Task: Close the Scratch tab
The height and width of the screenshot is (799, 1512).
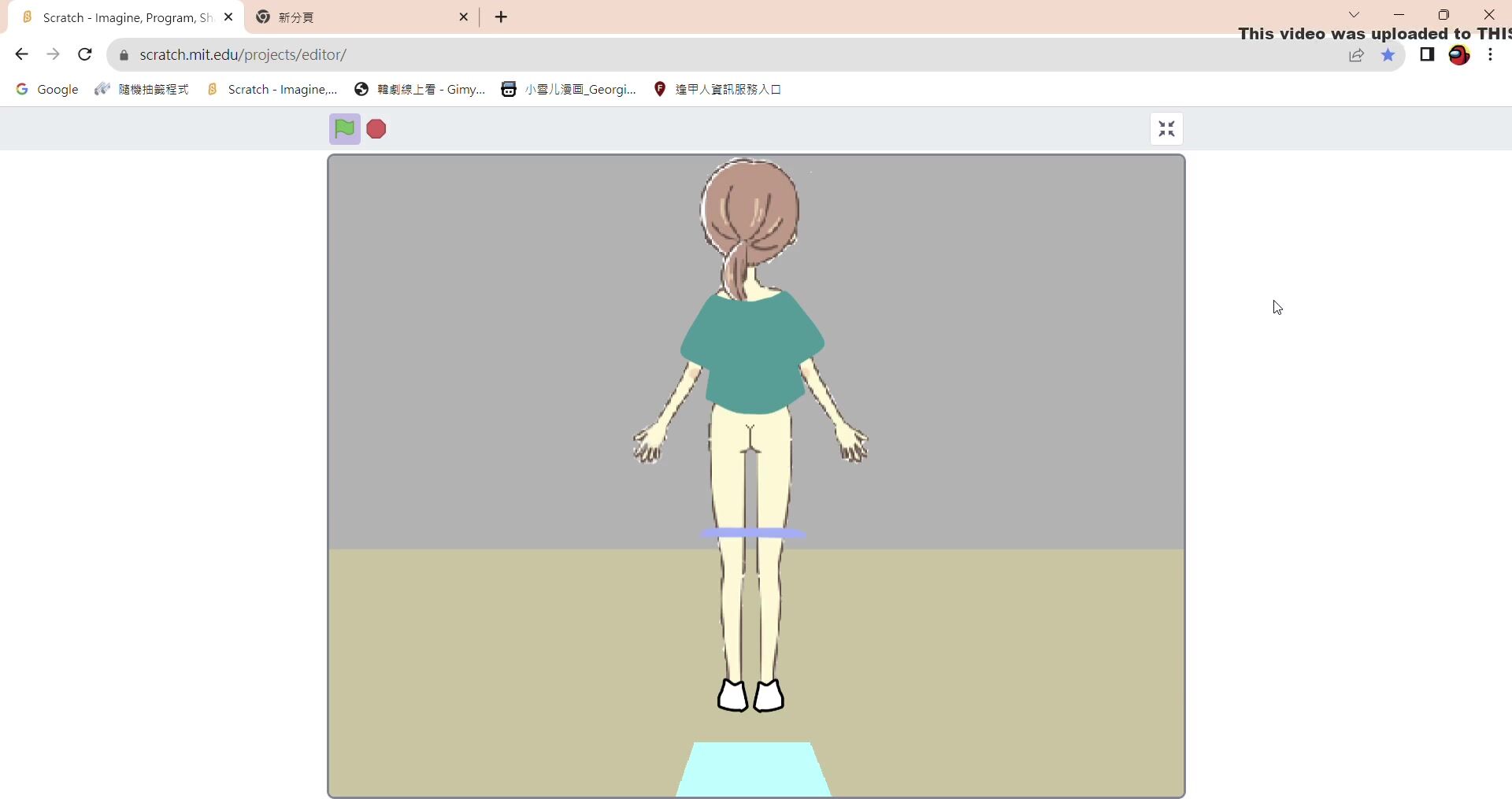Action: [x=228, y=17]
